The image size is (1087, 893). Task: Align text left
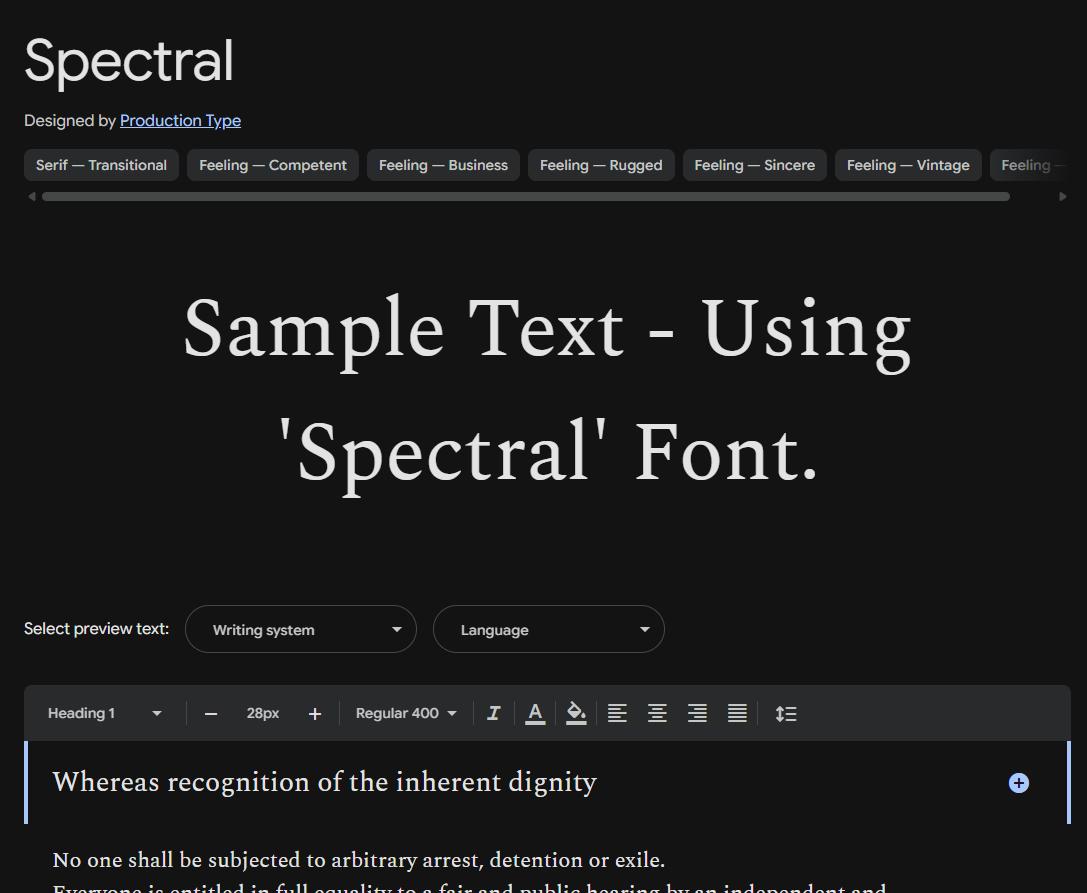[x=617, y=713]
